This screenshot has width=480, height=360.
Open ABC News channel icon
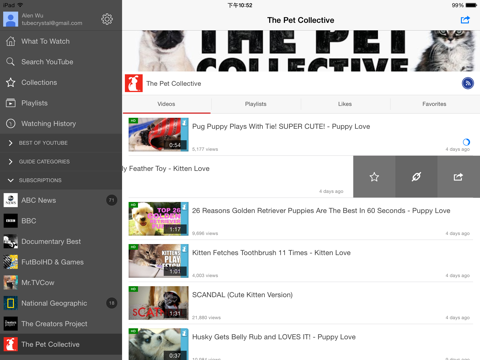click(11, 200)
